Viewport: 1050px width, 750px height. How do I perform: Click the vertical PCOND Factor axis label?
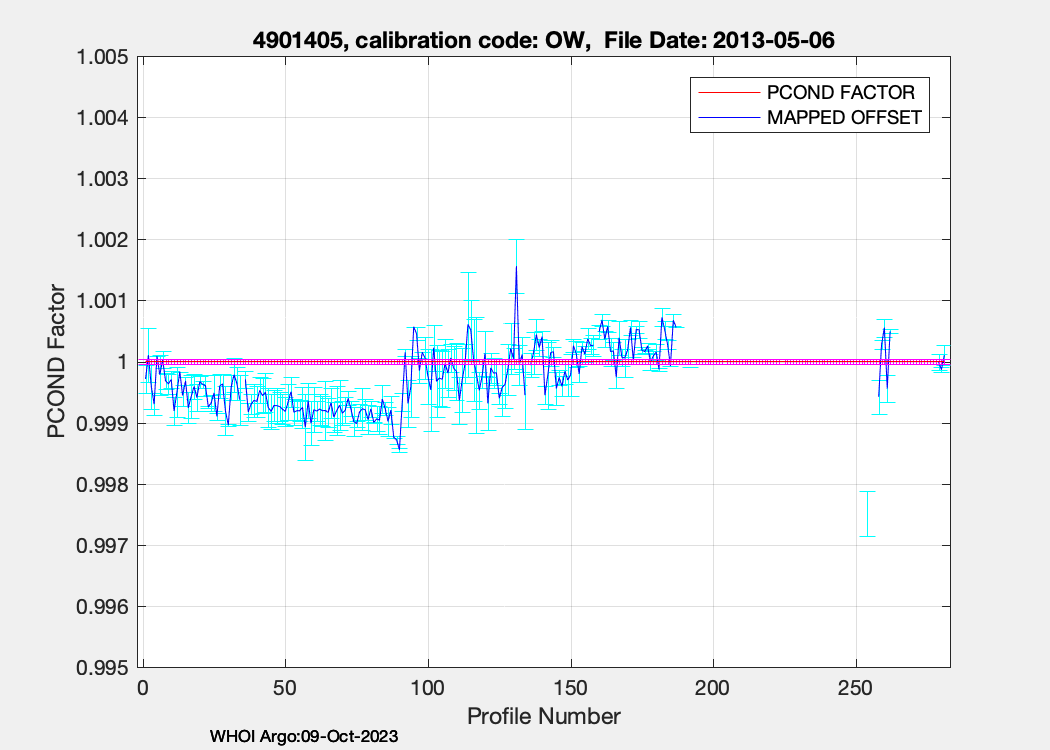[59, 362]
